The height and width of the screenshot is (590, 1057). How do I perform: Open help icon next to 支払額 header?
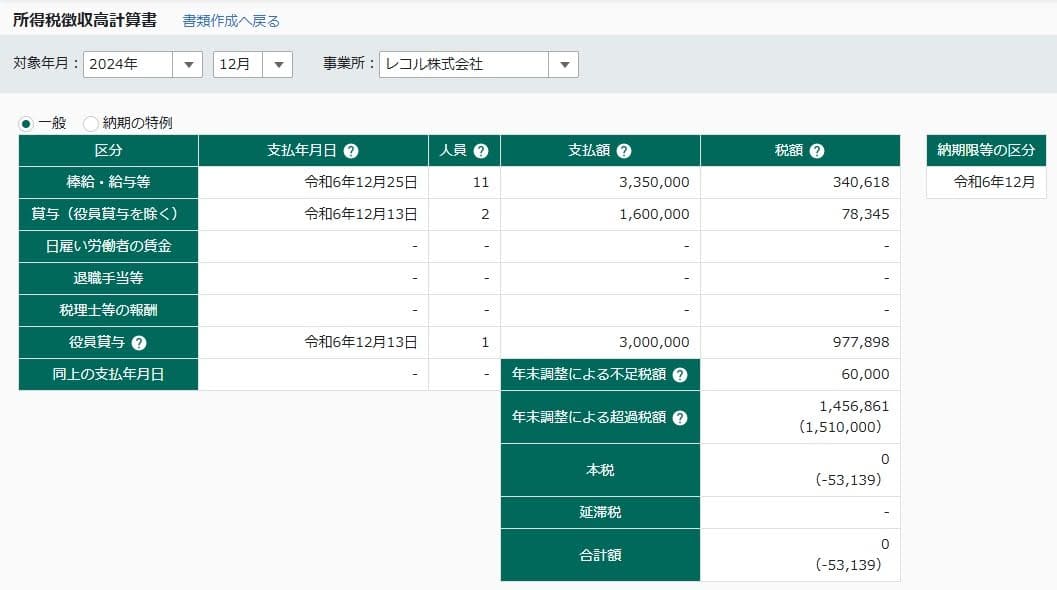pyautogui.click(x=624, y=151)
